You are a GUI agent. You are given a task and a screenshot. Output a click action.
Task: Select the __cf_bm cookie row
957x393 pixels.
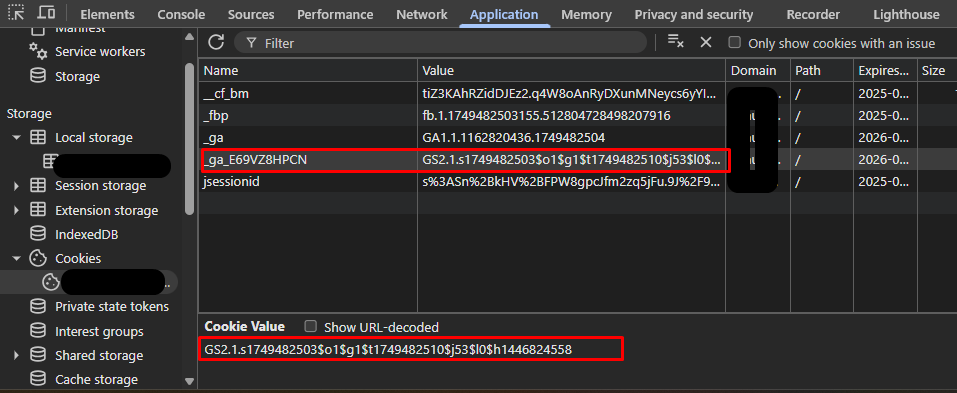(578, 93)
